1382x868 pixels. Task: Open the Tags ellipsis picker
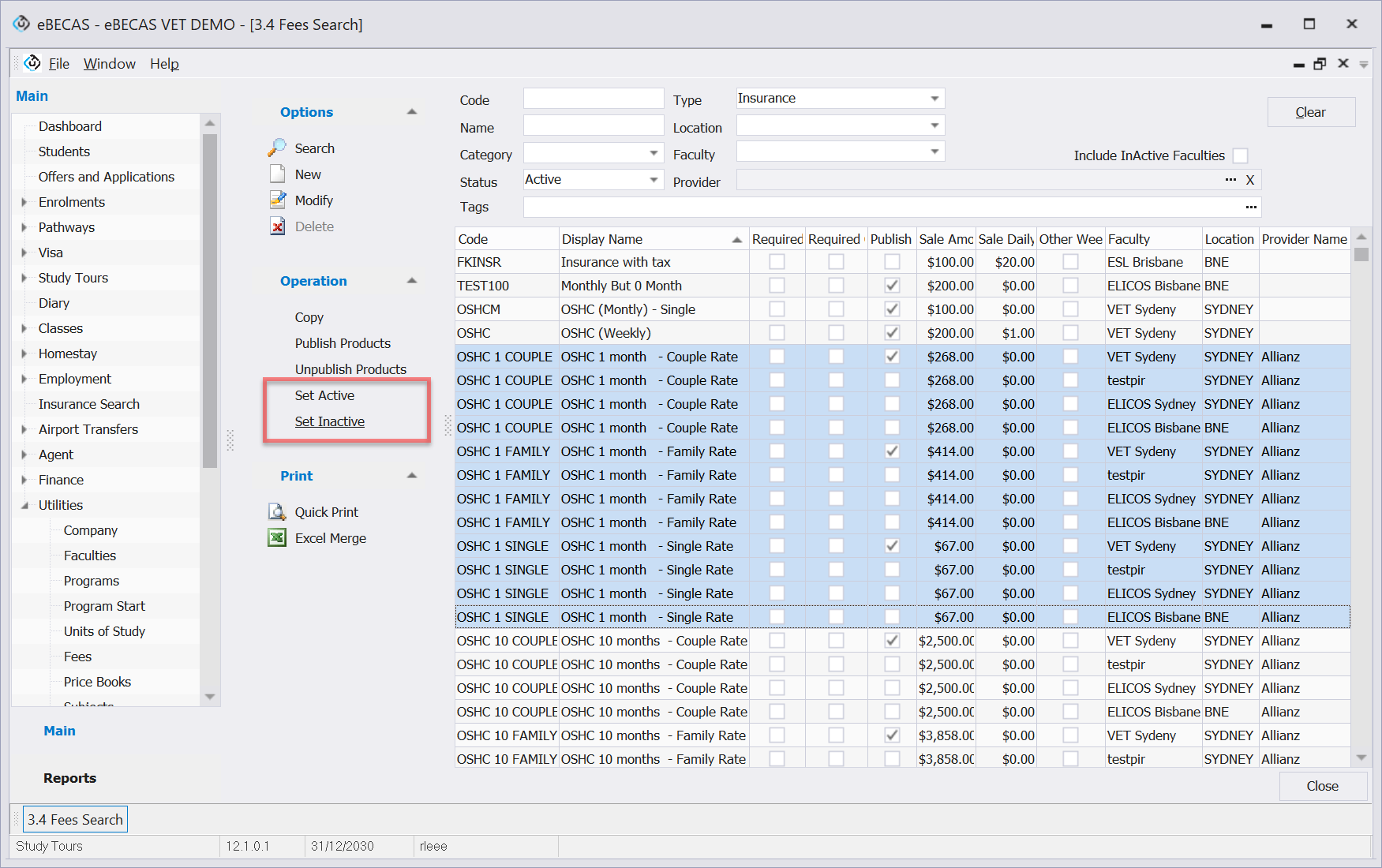[1251, 208]
